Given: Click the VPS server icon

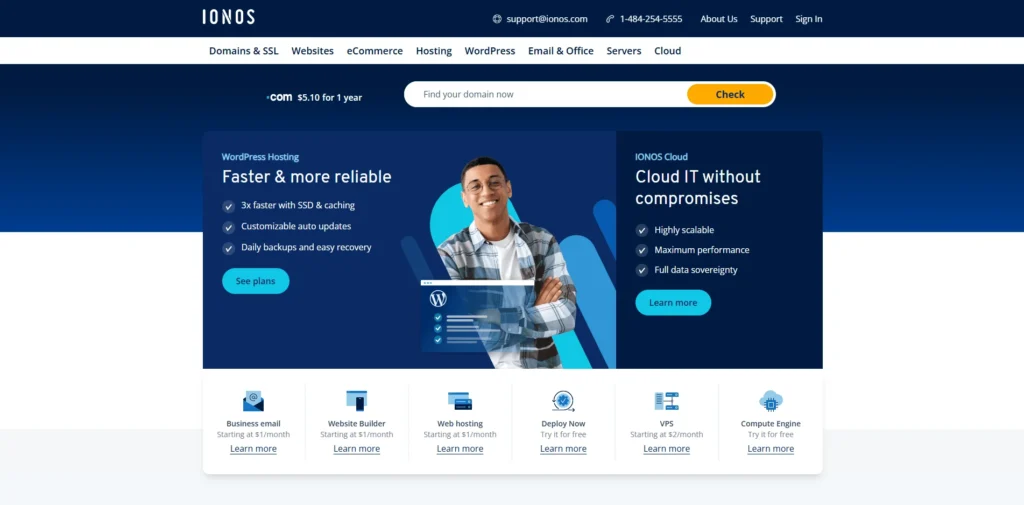Looking at the screenshot, I should tap(667, 400).
